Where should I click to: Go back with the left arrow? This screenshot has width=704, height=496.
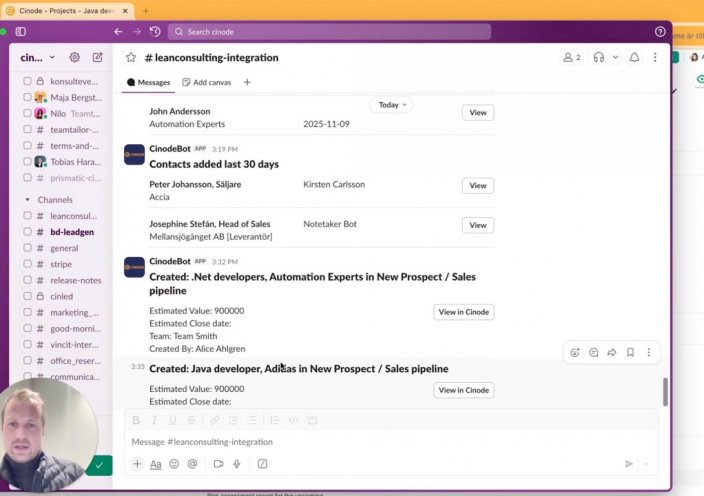pyautogui.click(x=118, y=31)
